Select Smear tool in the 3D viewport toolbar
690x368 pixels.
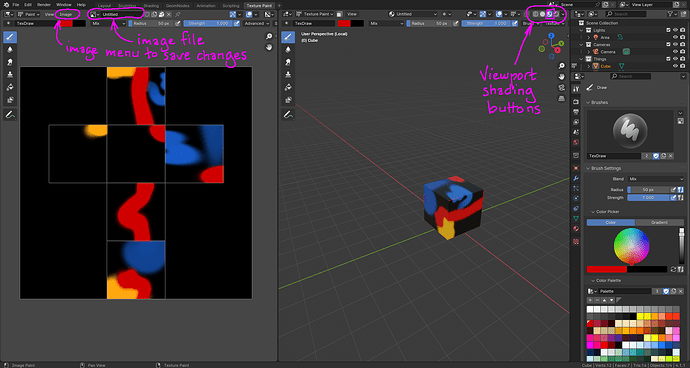pyautogui.click(x=288, y=62)
